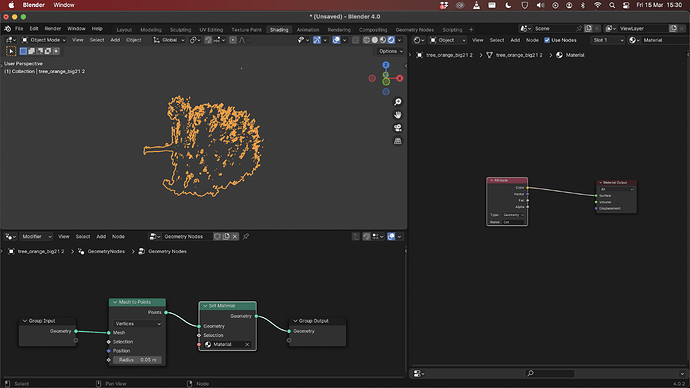Switch perspective/orthographic with the grid gizmo
The width and height of the screenshot is (690, 388).
click(x=398, y=141)
